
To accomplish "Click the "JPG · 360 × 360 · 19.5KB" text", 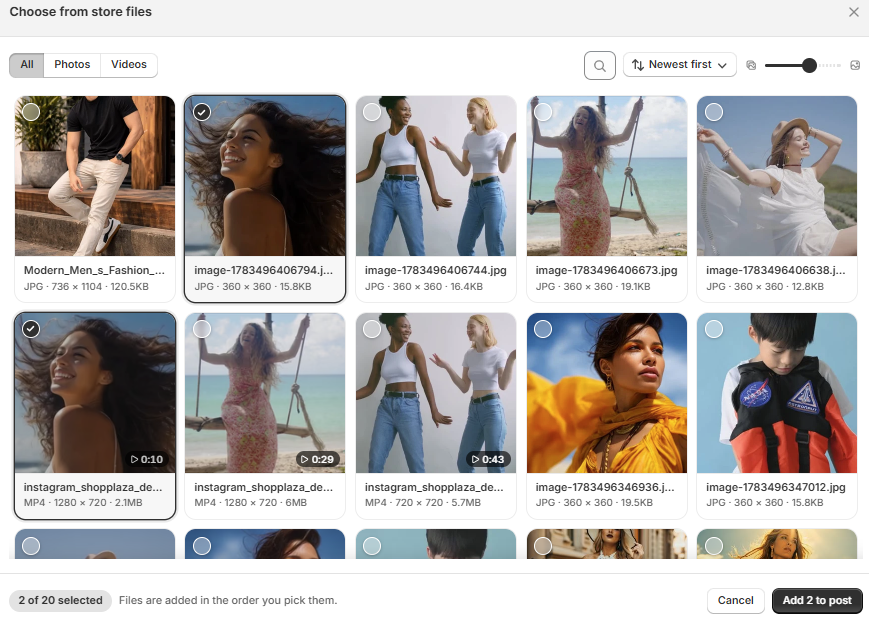I will click(594, 503).
